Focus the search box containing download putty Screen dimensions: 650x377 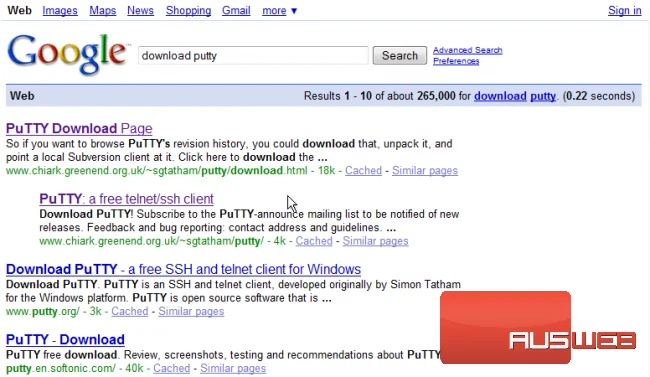[x=253, y=56]
